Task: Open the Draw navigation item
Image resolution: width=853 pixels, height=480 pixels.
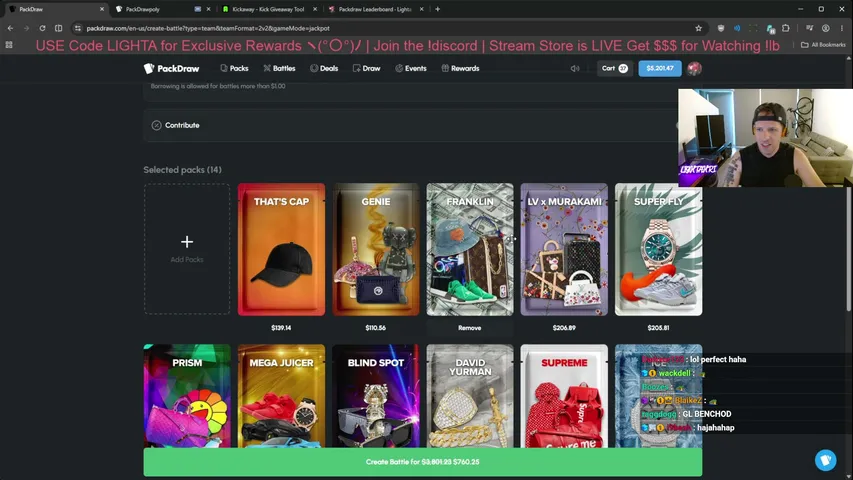Action: point(367,69)
